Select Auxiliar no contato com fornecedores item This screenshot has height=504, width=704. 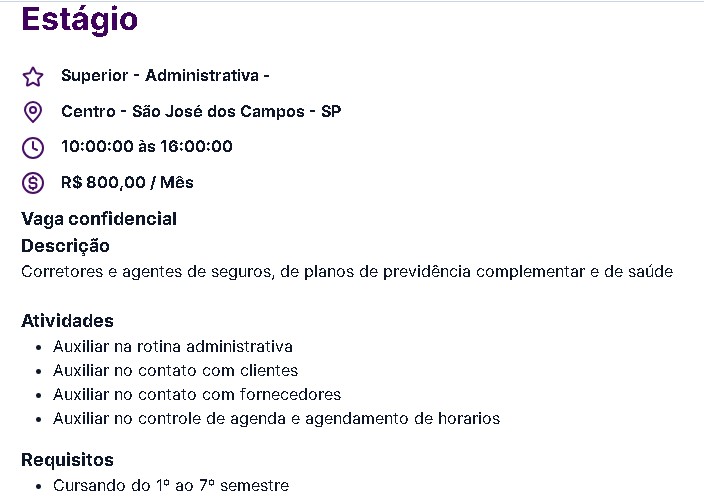[197, 395]
